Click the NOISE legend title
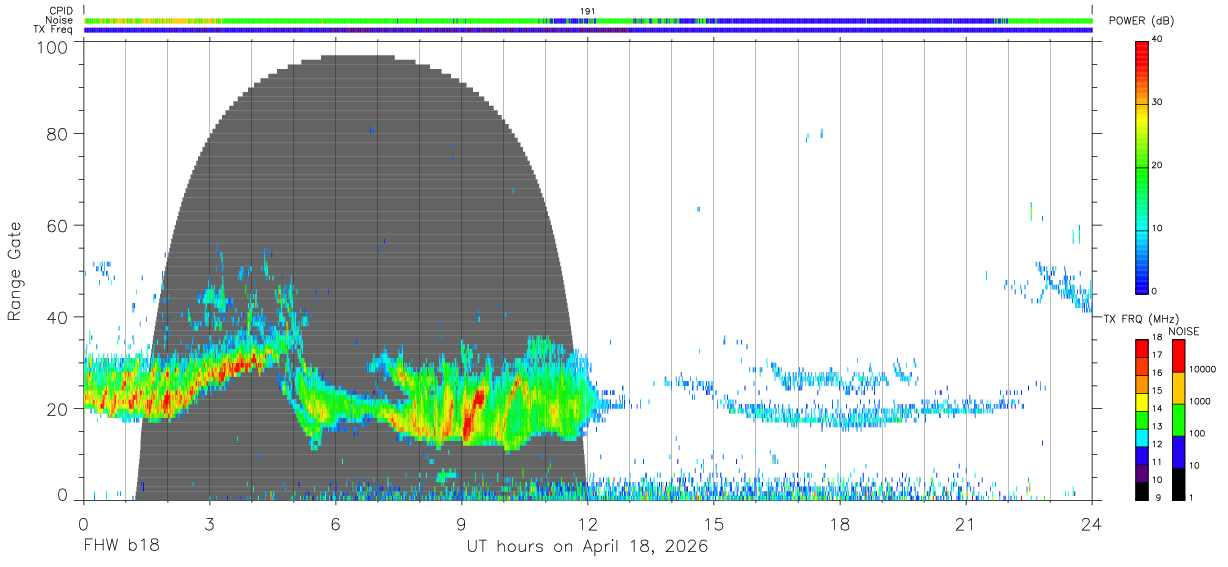This screenshot has width=1228, height=567. tap(1183, 331)
